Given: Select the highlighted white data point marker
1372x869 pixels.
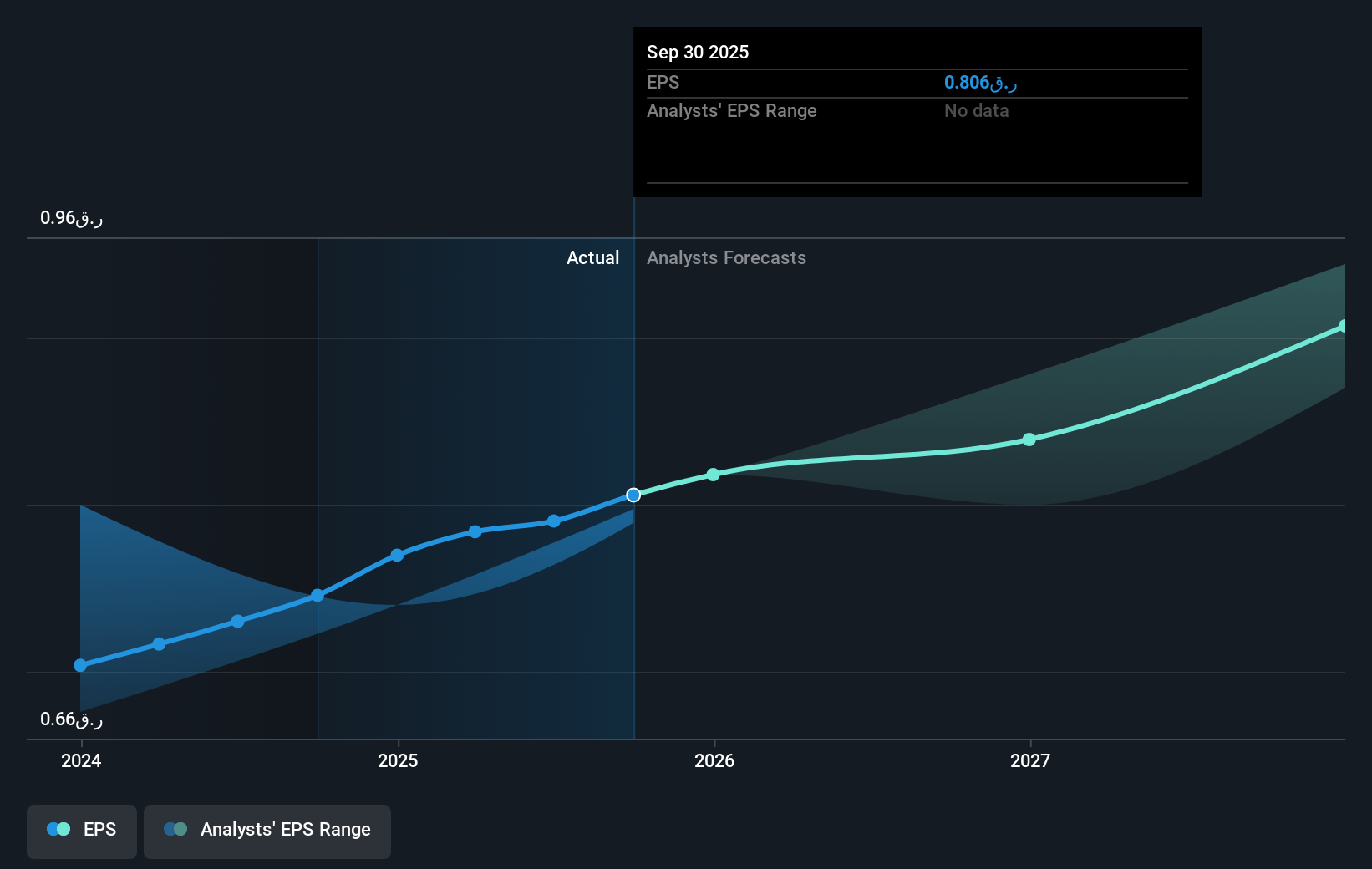Looking at the screenshot, I should [x=633, y=495].
